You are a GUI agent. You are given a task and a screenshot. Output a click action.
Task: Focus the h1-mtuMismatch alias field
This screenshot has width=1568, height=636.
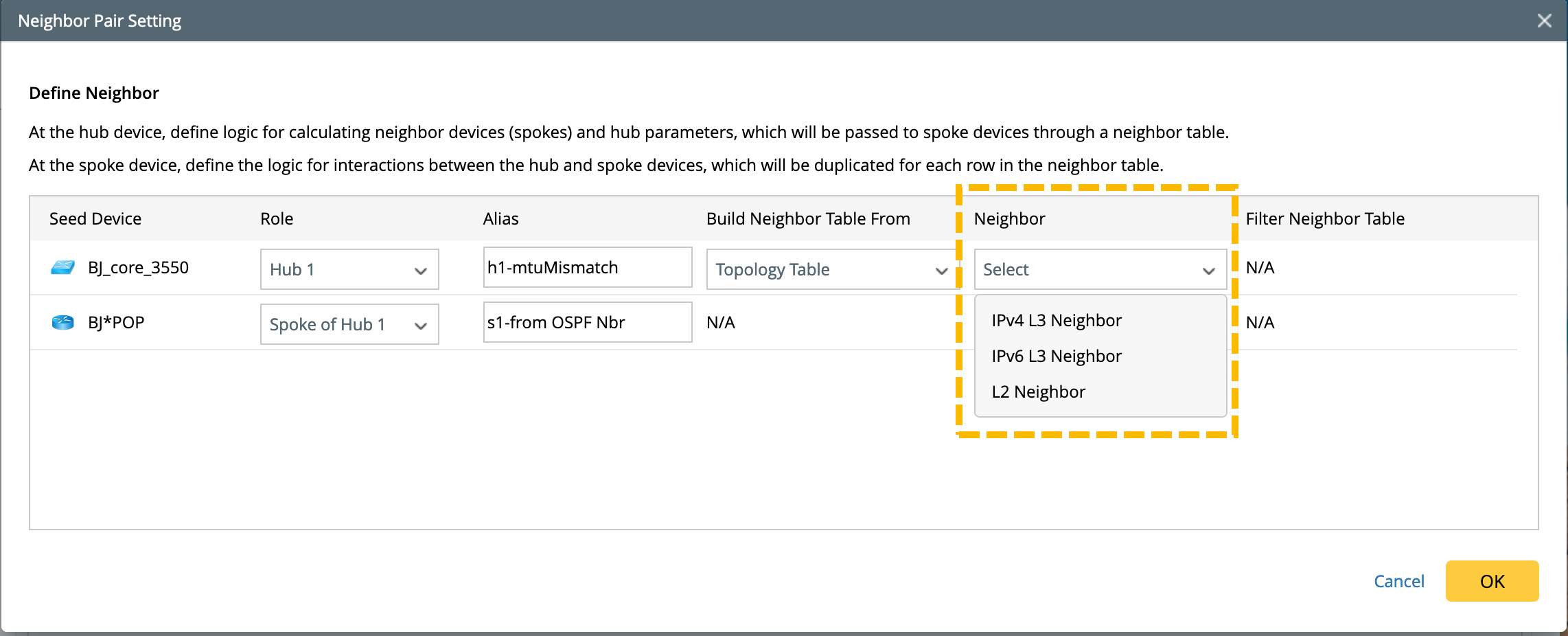click(x=587, y=268)
